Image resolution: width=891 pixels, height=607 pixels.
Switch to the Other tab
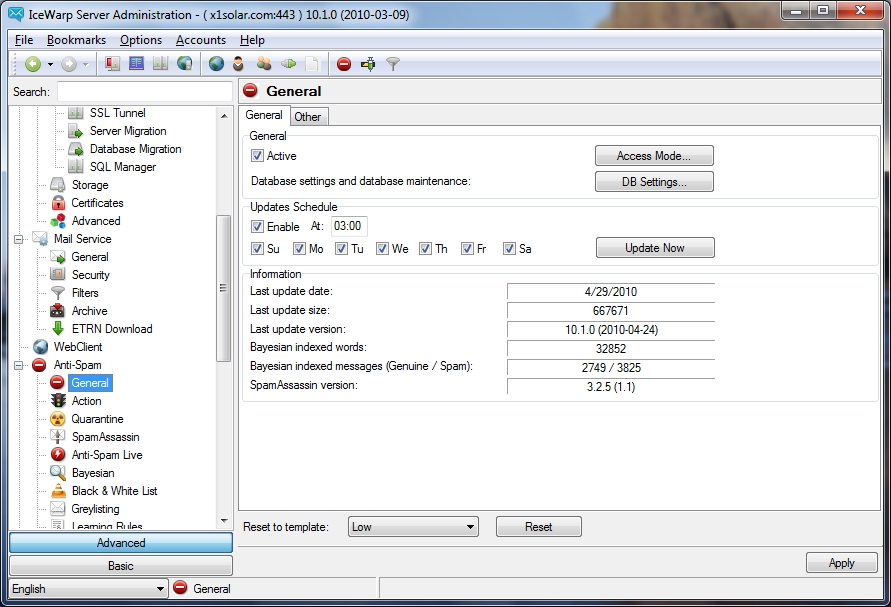[307, 117]
